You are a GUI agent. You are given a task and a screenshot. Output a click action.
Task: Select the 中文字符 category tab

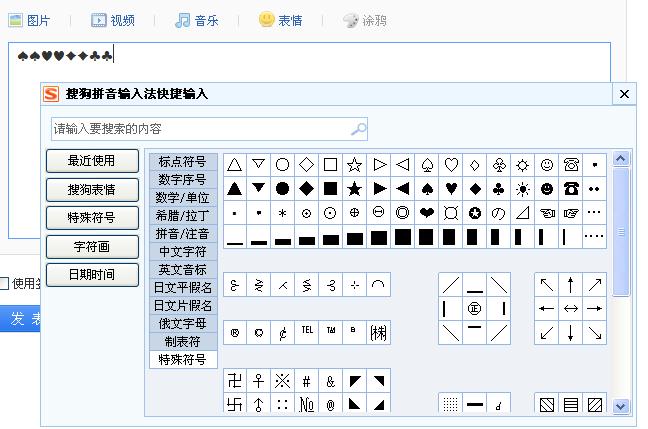(183, 252)
